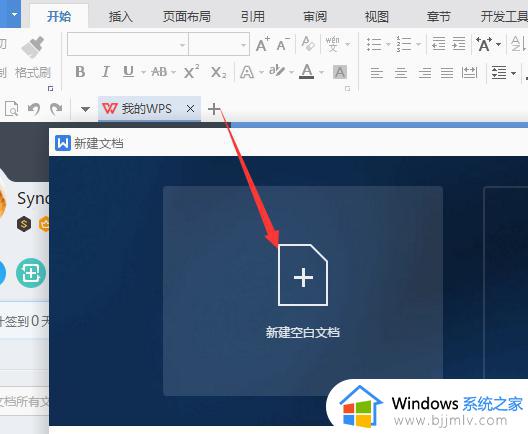528x434 pixels.
Task: Click the text effects outlined A icon
Action: click(x=247, y=72)
